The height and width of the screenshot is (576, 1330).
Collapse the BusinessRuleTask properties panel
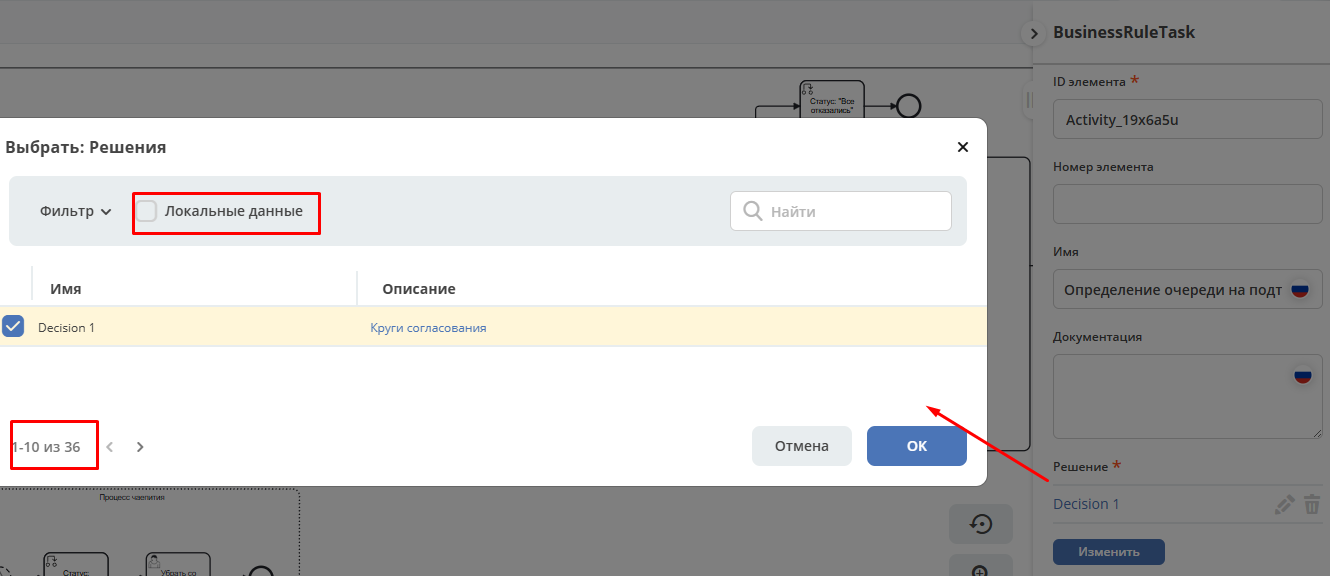click(1033, 34)
